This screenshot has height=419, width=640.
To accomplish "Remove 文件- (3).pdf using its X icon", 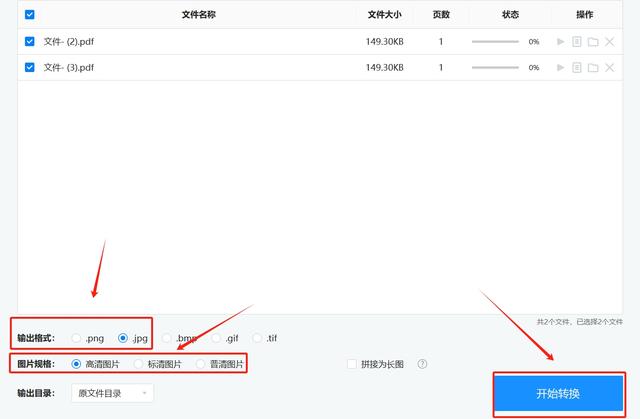I will click(x=609, y=67).
